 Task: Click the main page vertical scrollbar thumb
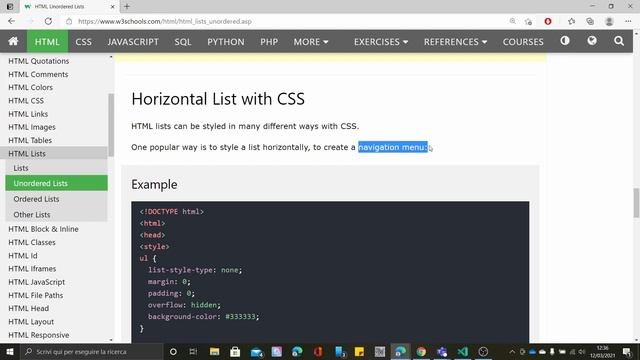[636, 203]
